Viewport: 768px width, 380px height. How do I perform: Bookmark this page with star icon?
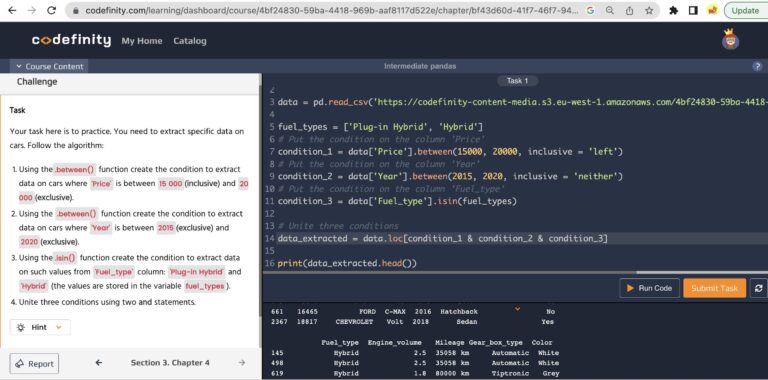tap(649, 10)
